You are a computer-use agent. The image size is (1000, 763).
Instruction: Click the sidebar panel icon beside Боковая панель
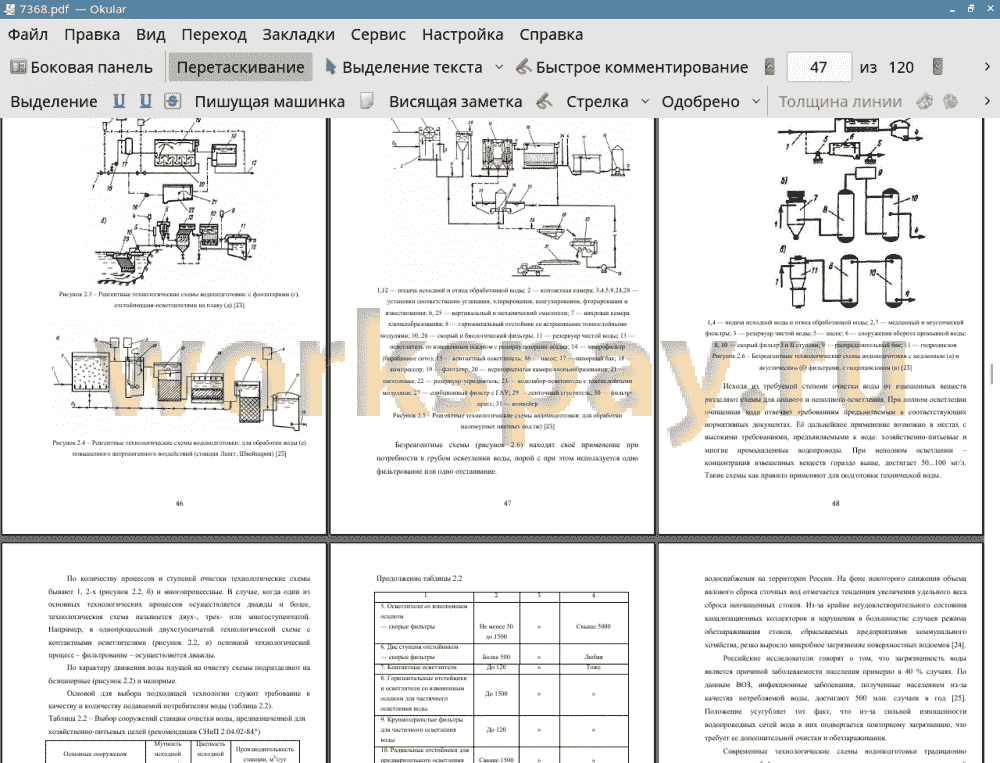18,66
